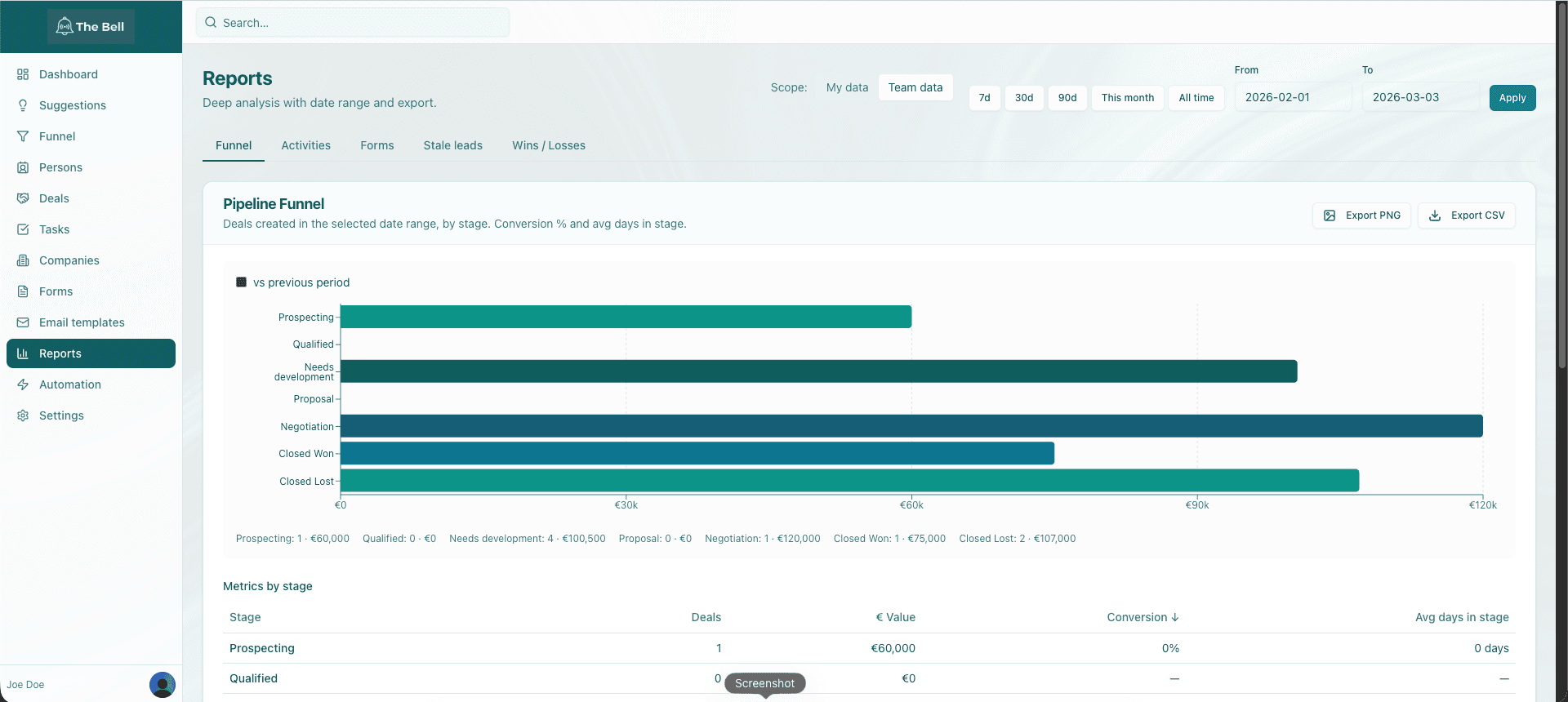The height and width of the screenshot is (702, 1568).
Task: Enable the vs previous period checkbox
Action: click(x=241, y=282)
